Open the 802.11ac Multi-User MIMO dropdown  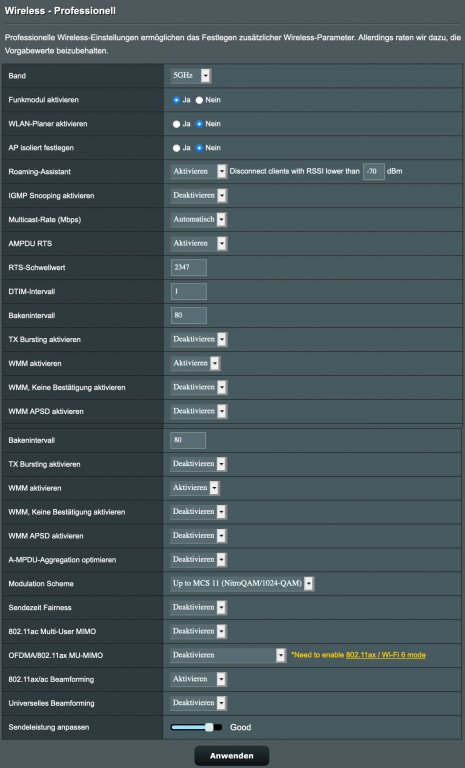pyautogui.click(x=198, y=631)
